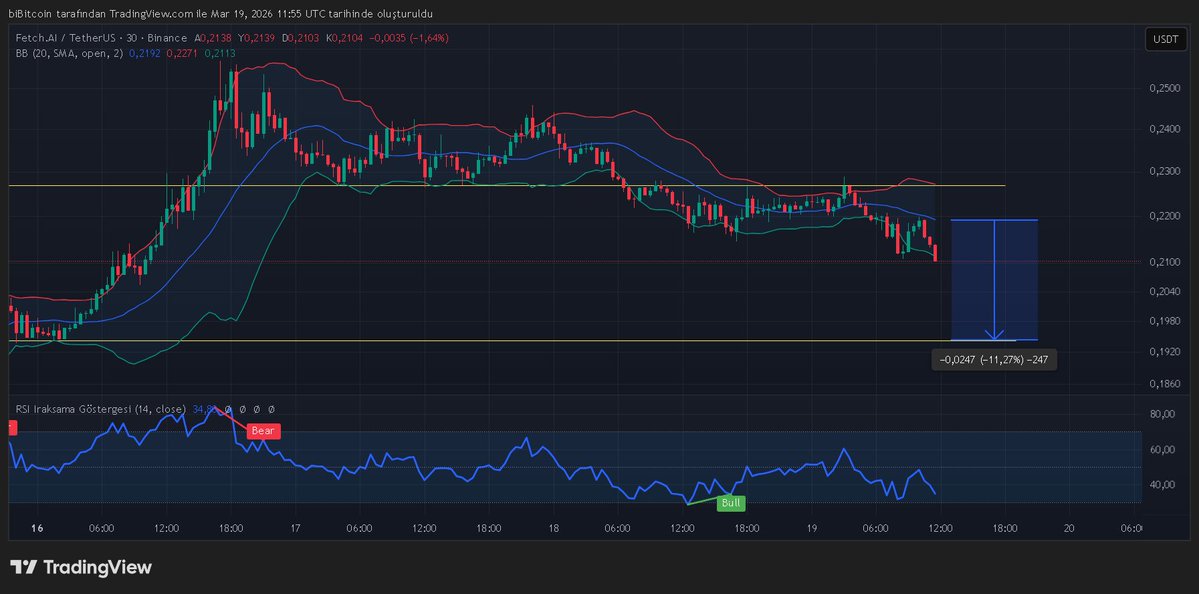Click the 0,1920 price axis label
This screenshot has width=1199, height=594.
1165,352
